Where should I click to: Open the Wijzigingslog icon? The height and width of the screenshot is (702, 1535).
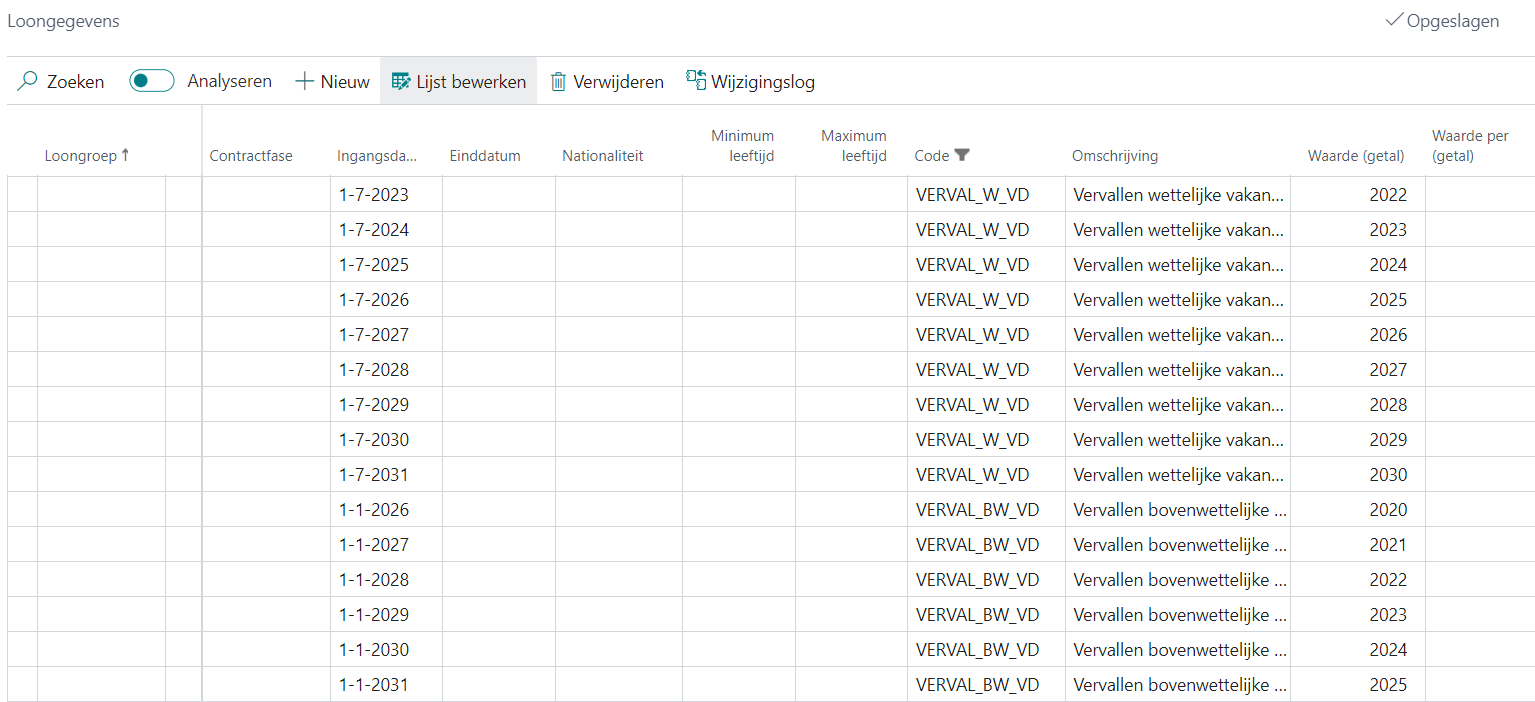point(696,81)
